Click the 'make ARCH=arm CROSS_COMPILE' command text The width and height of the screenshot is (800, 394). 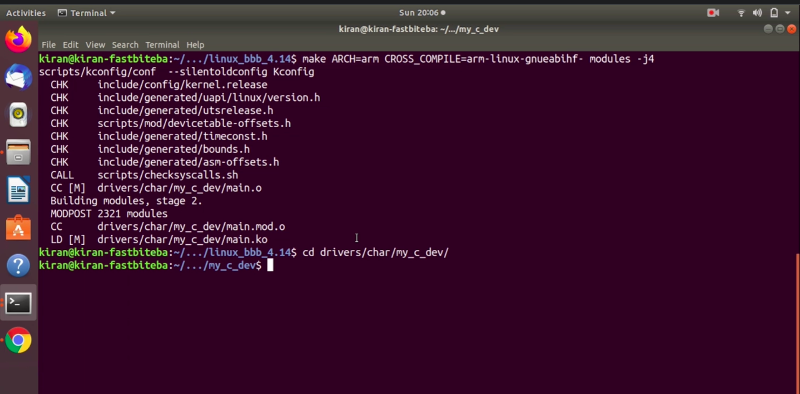tap(478, 59)
